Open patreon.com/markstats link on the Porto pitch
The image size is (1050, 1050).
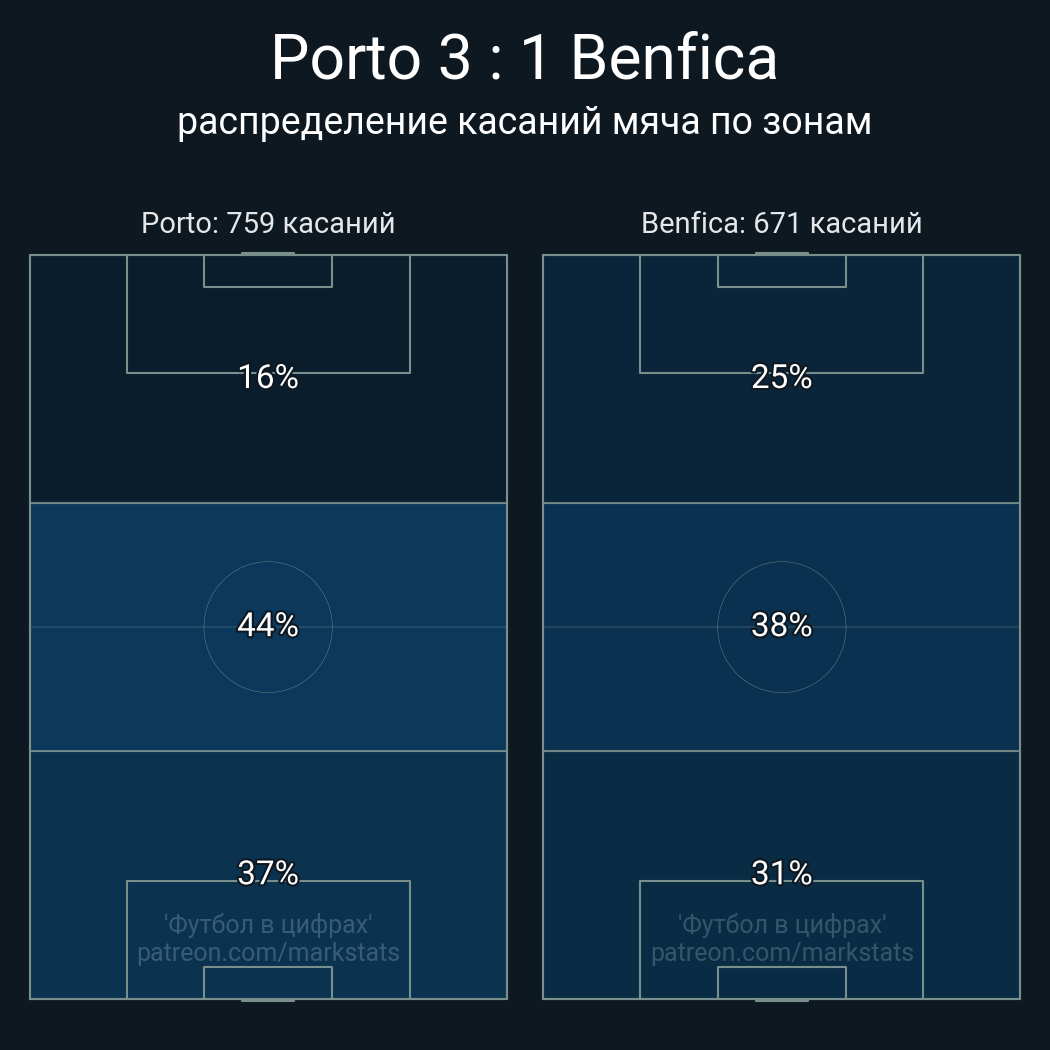(x=268, y=952)
